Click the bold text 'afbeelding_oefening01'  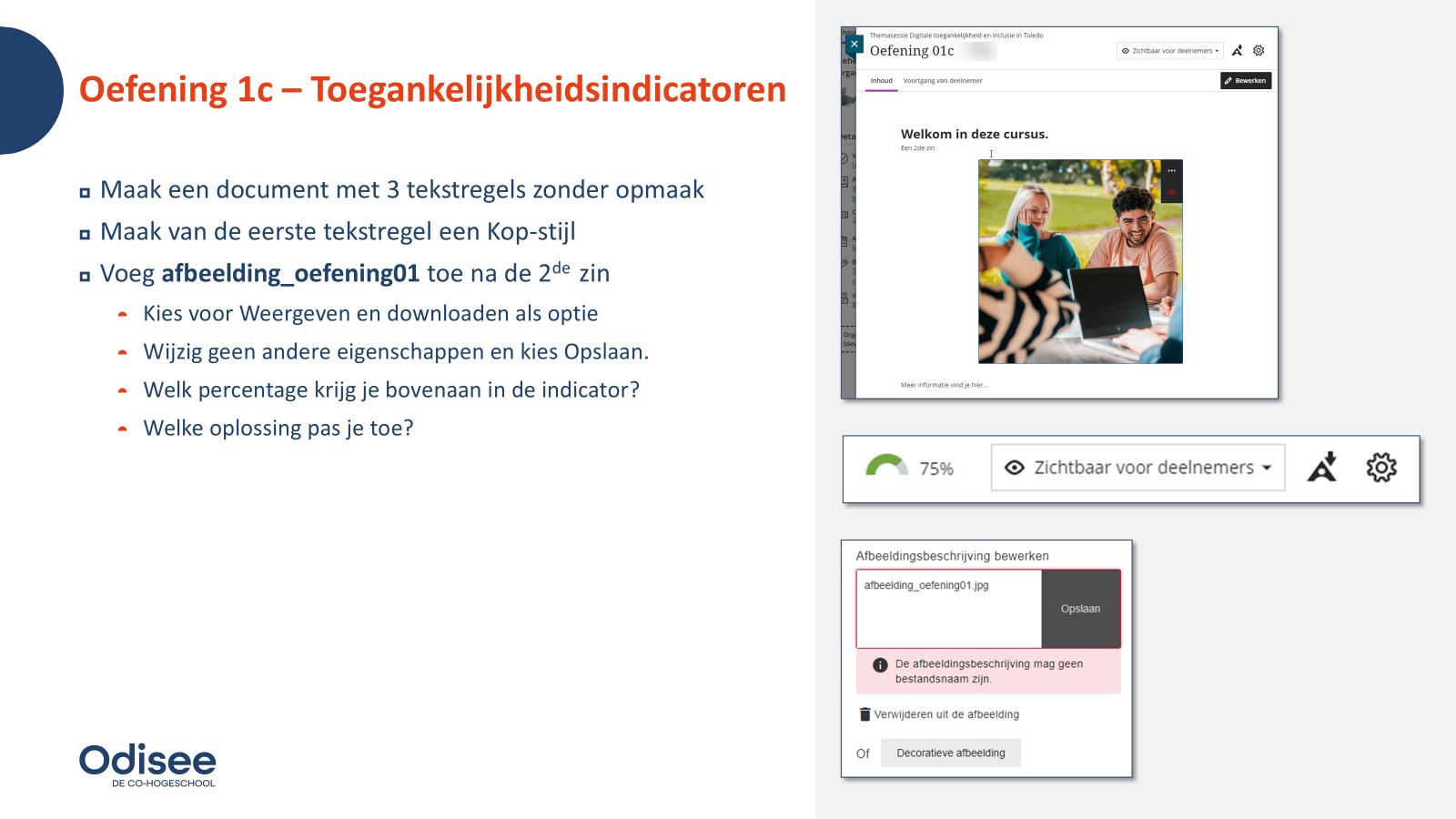(x=290, y=273)
